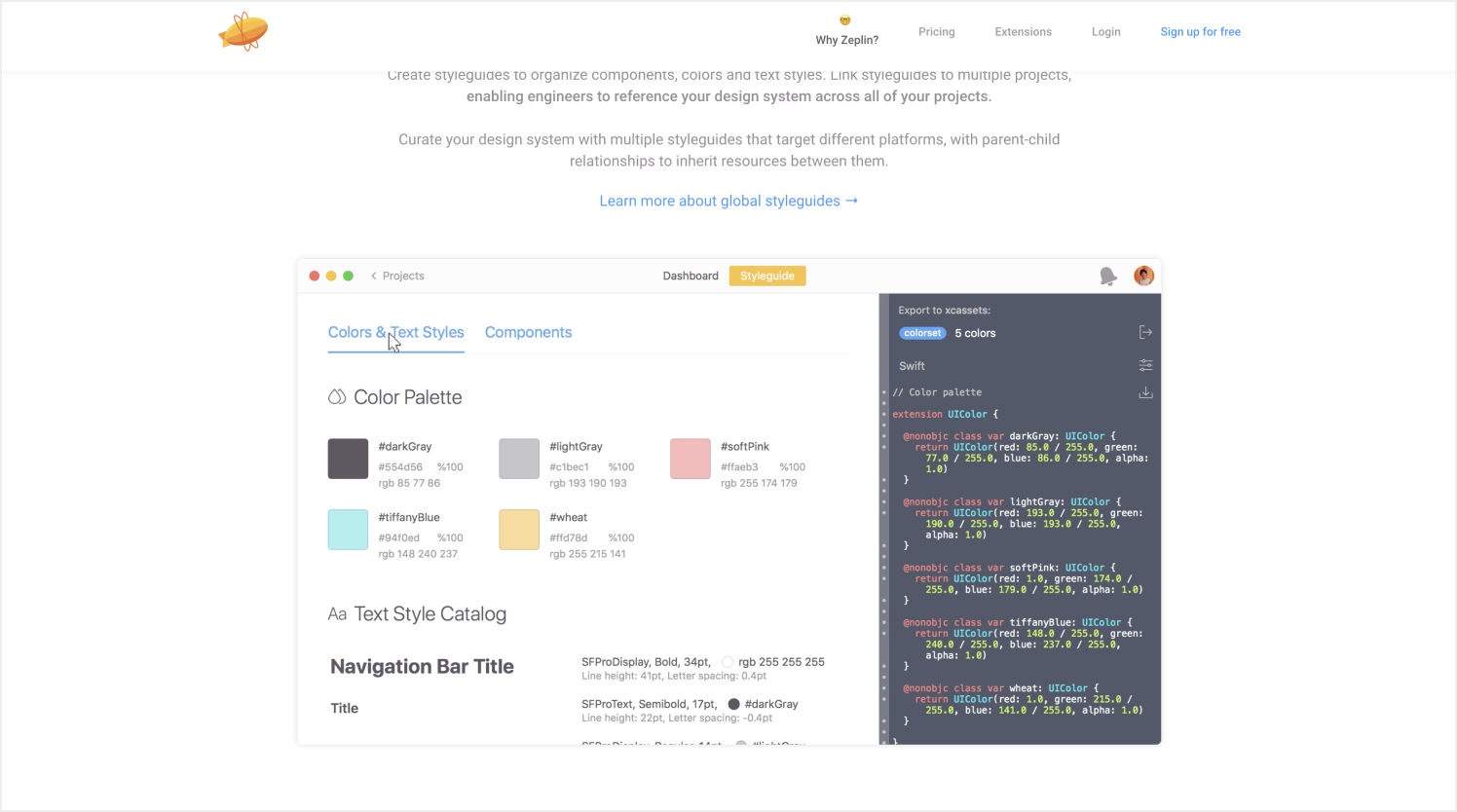Click the SFProDisplay, Bold, 34pt text
The height and width of the screenshot is (812, 1457).
(x=647, y=662)
